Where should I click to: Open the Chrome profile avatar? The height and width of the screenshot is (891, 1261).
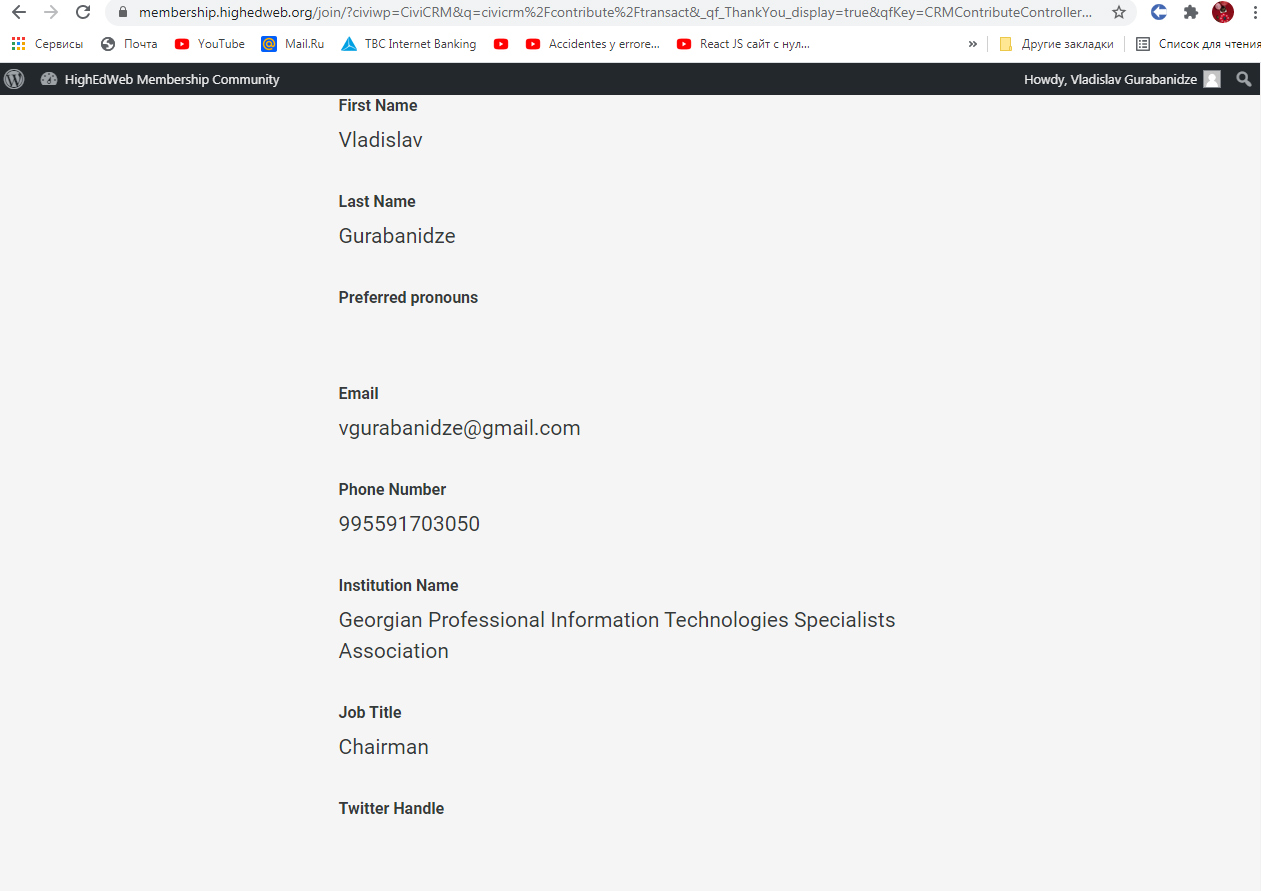click(x=1222, y=13)
